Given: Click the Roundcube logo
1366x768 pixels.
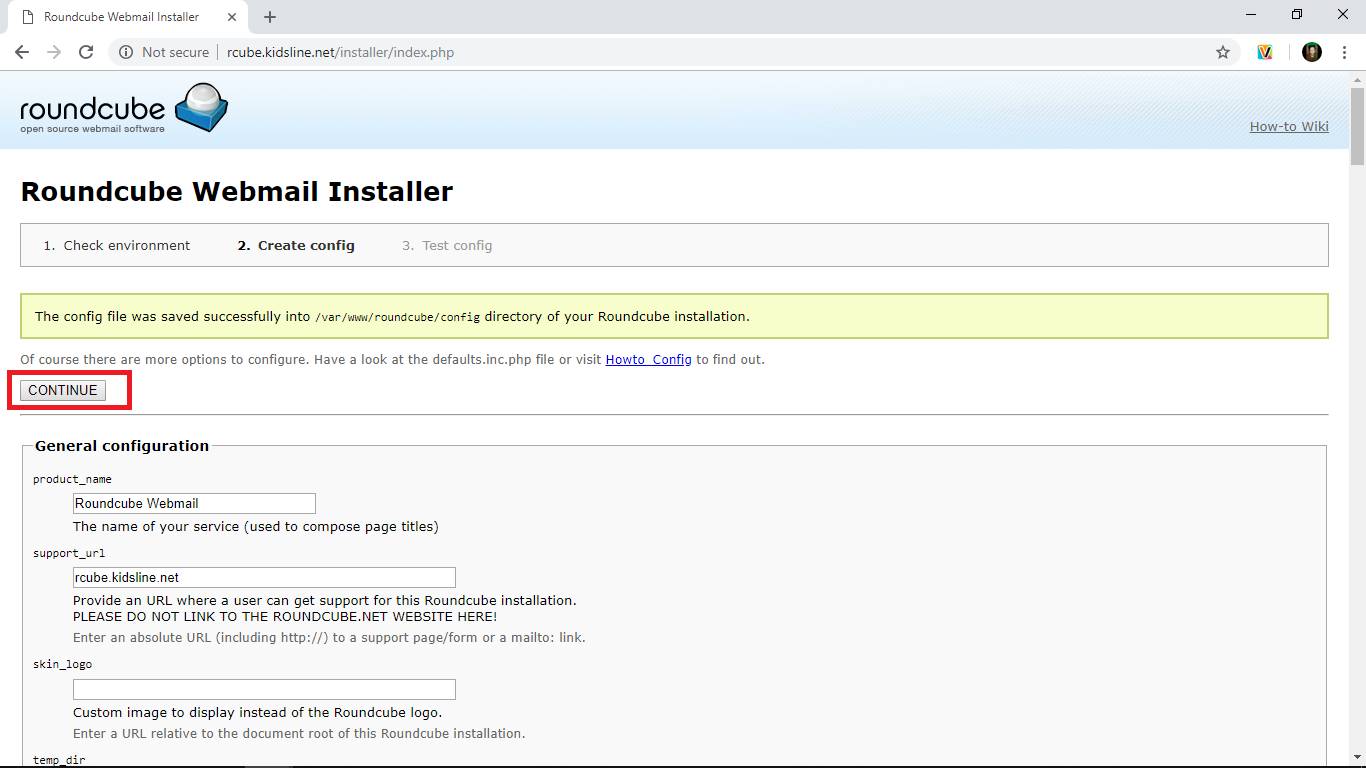Looking at the screenshot, I should click(124, 109).
